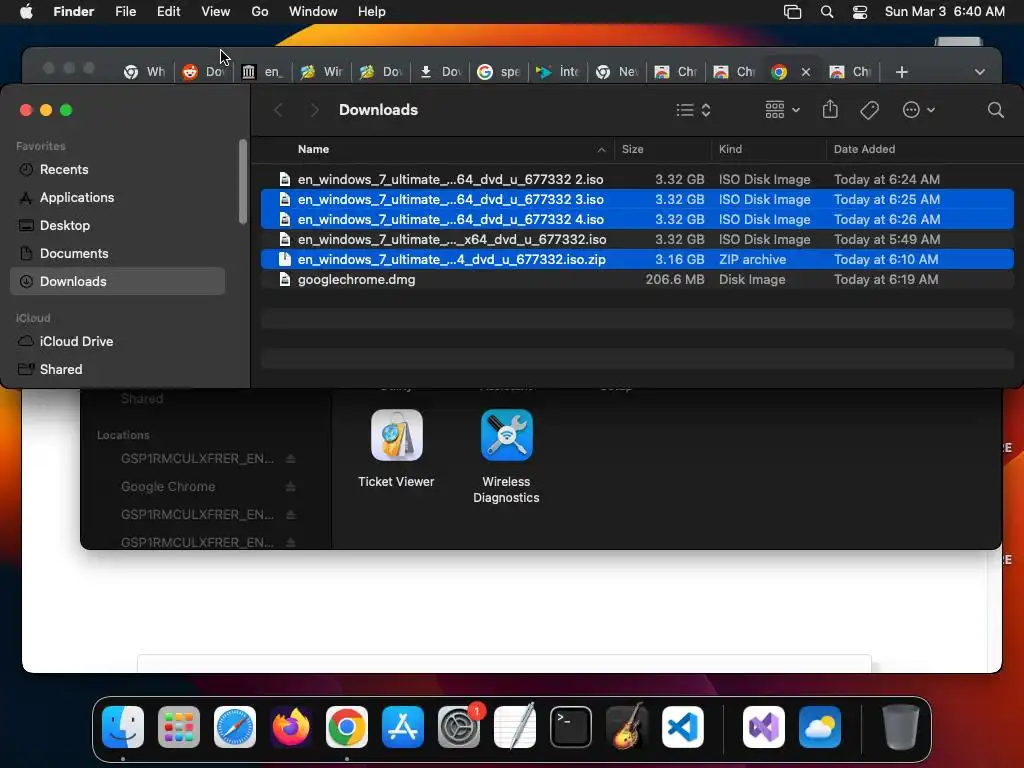Go forward in Finder window
Screen dimensions: 1024x768
pos(314,110)
